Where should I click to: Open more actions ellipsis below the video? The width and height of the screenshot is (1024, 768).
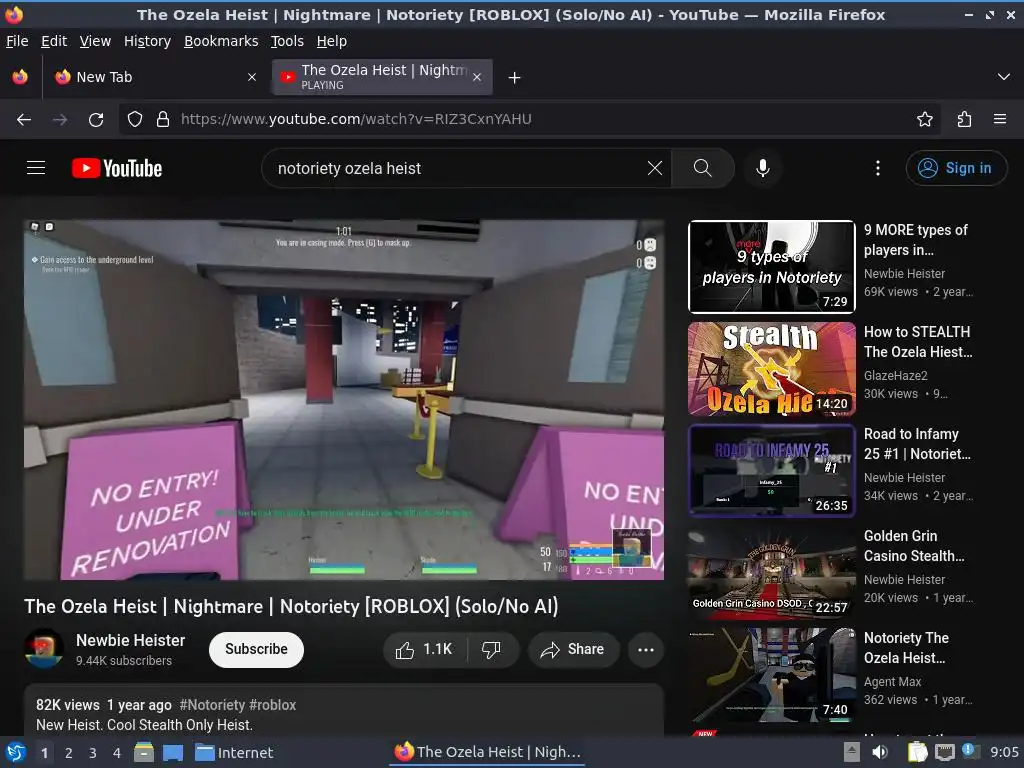click(x=646, y=650)
